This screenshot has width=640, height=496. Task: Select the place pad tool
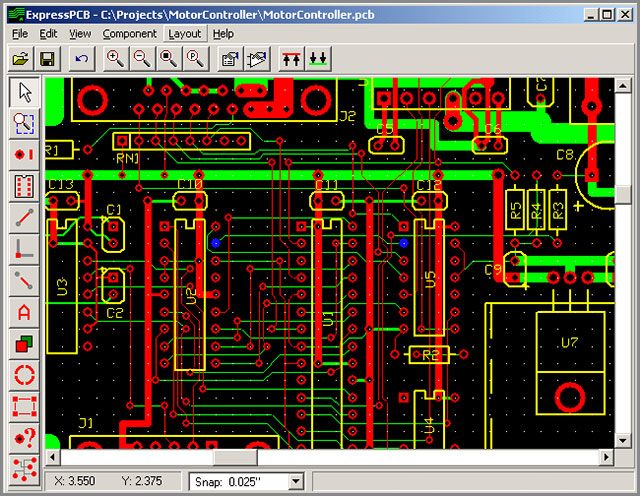point(24,154)
